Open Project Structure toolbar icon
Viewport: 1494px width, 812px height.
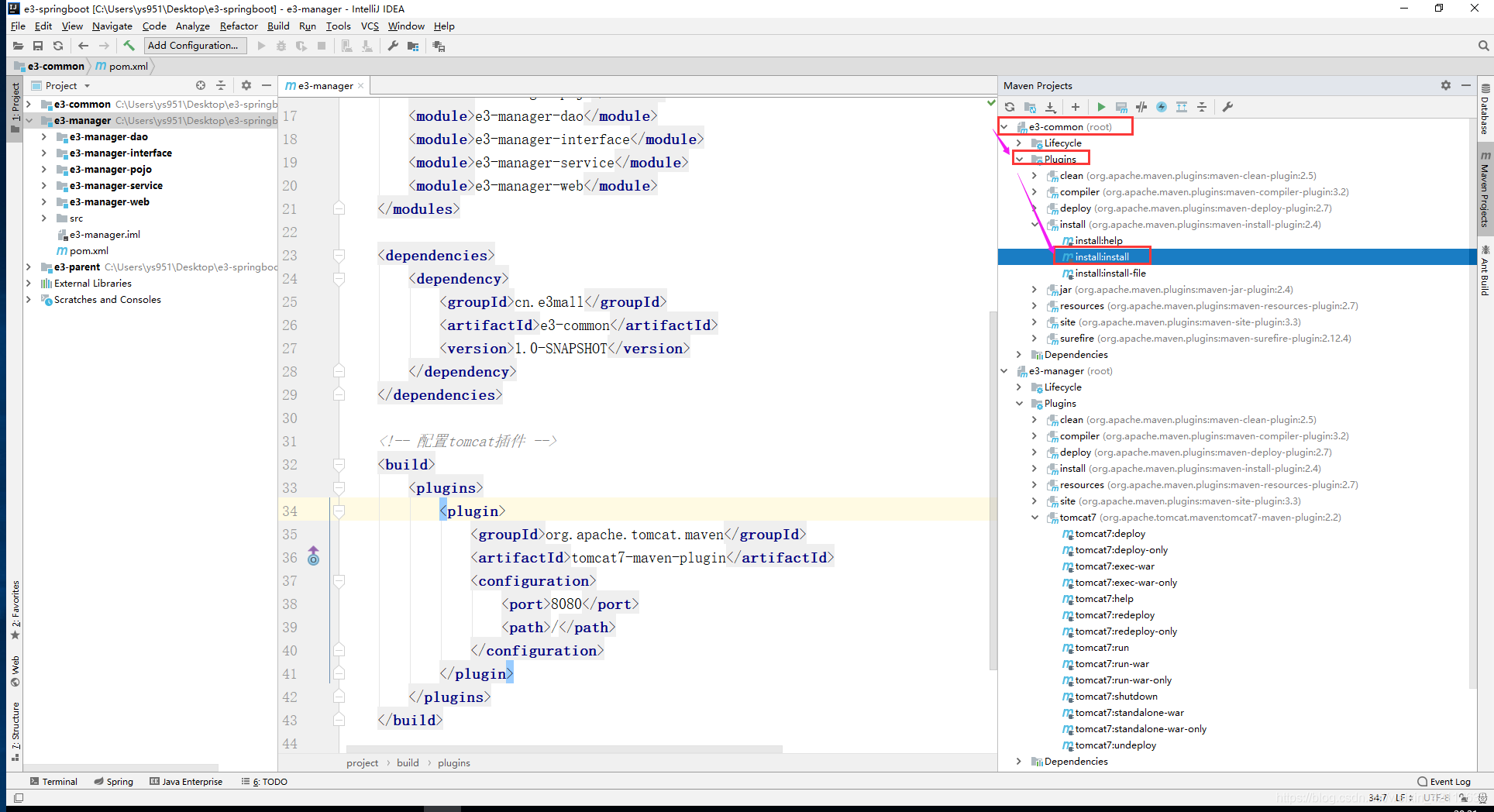tap(413, 46)
